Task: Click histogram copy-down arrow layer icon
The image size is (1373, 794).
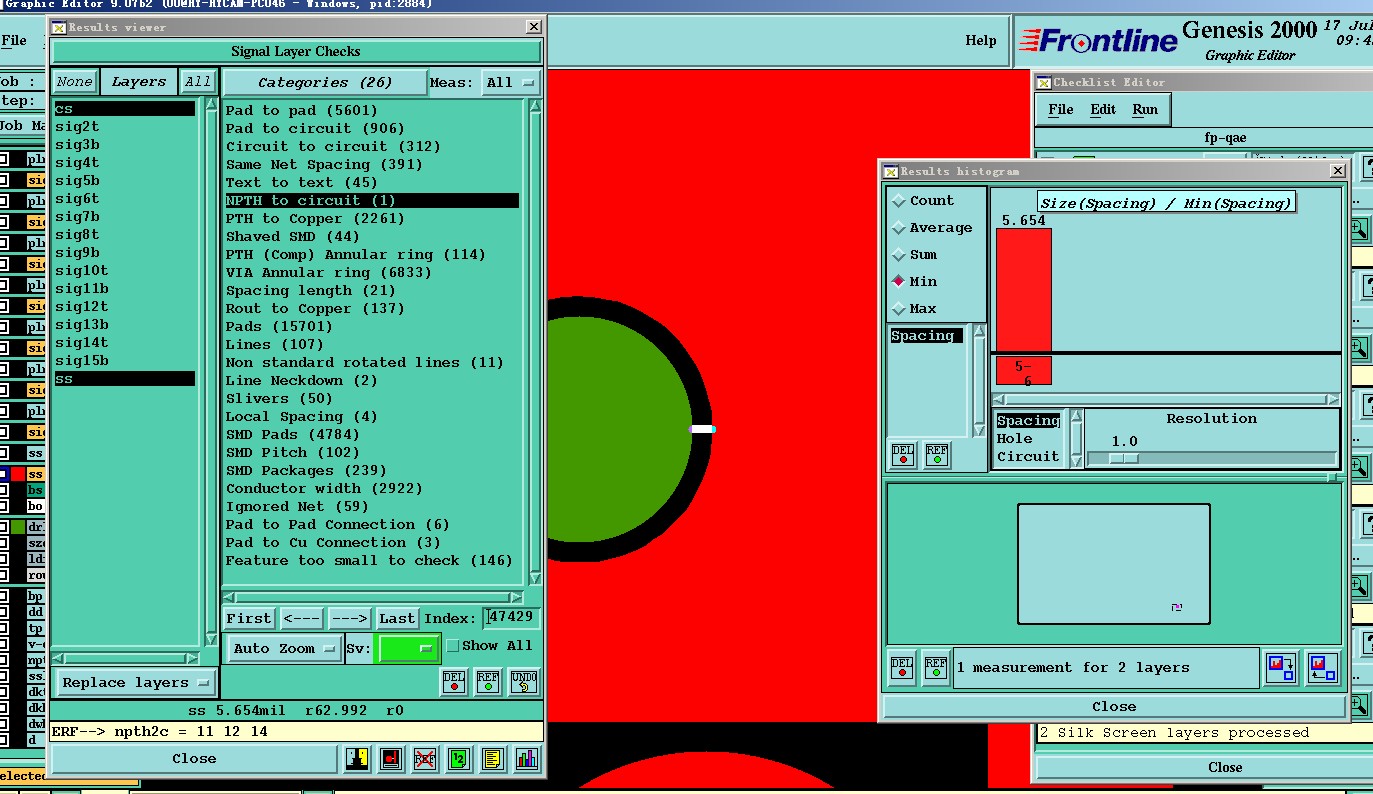Action: click(1281, 667)
